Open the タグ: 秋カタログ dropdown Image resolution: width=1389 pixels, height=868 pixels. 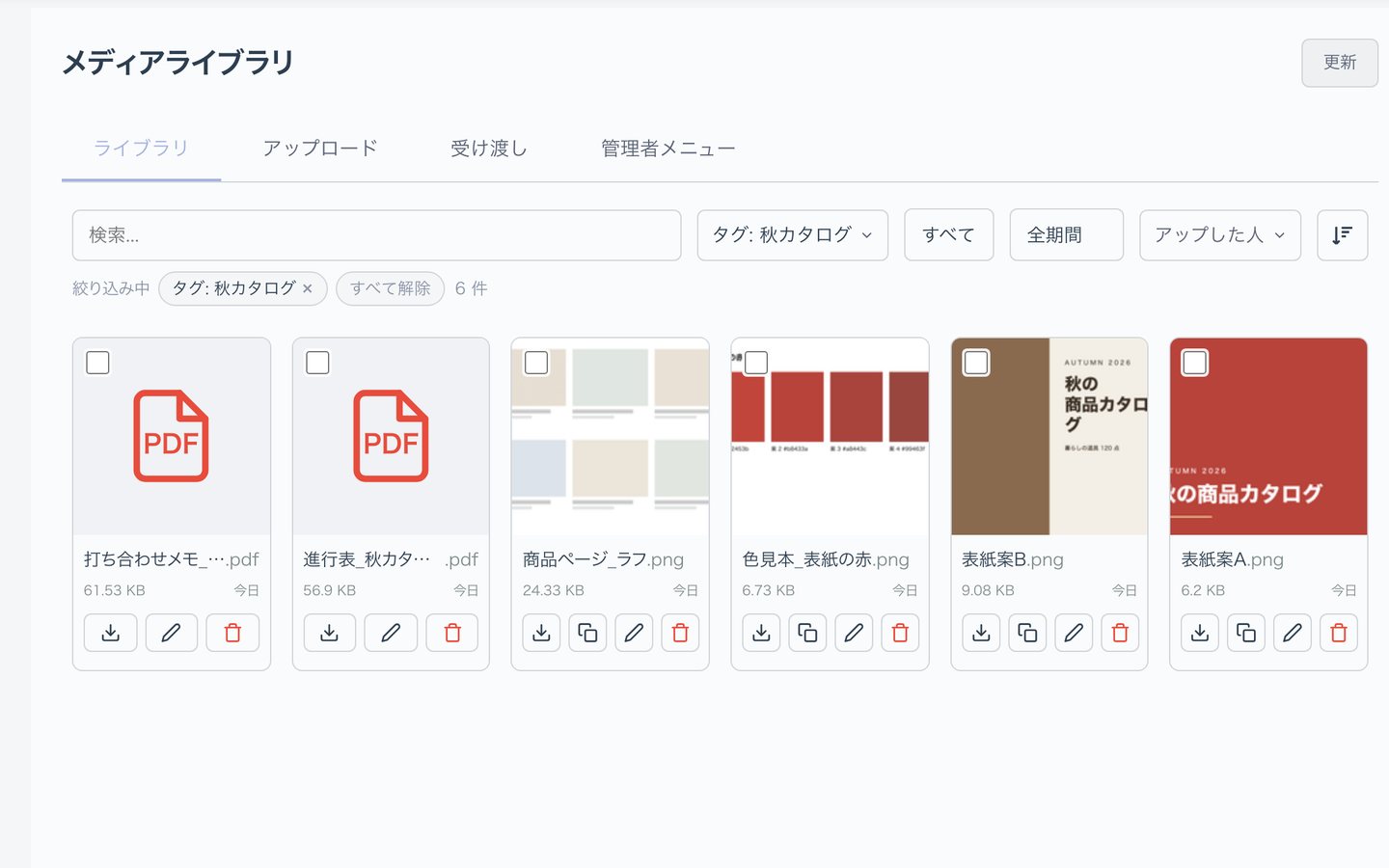(793, 235)
